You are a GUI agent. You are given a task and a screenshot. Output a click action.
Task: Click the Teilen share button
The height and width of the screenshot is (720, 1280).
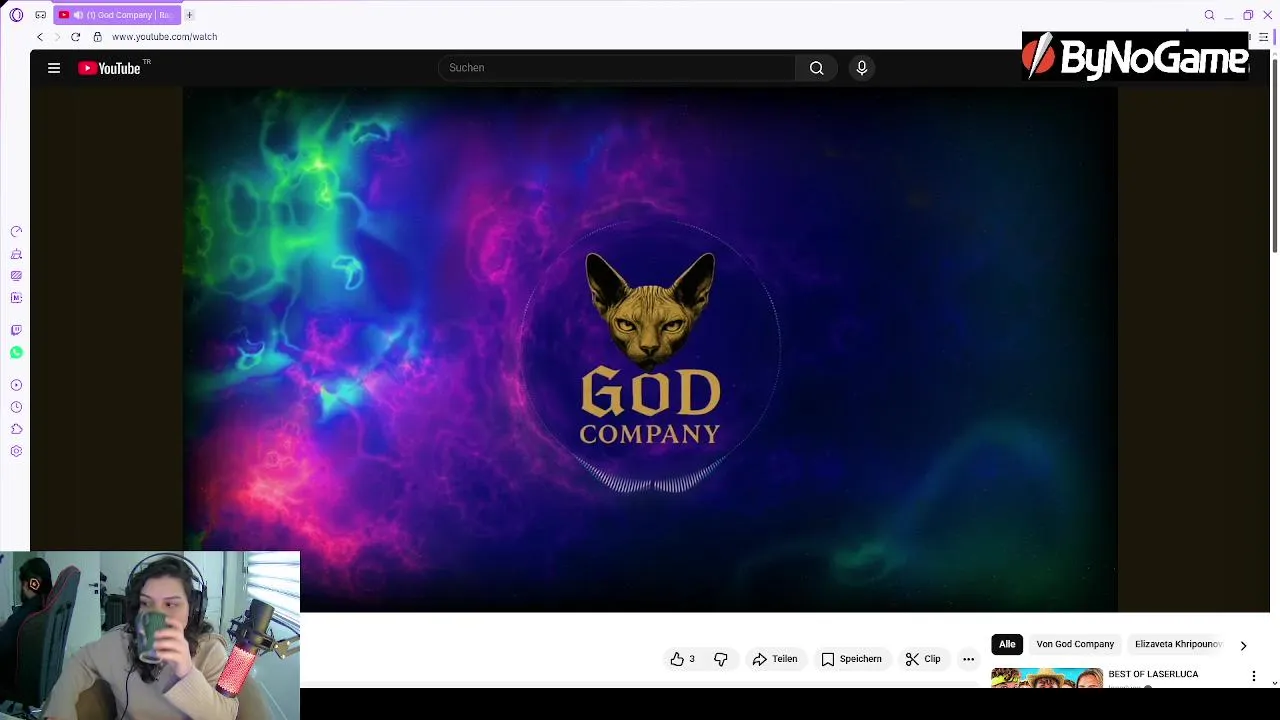click(x=775, y=659)
